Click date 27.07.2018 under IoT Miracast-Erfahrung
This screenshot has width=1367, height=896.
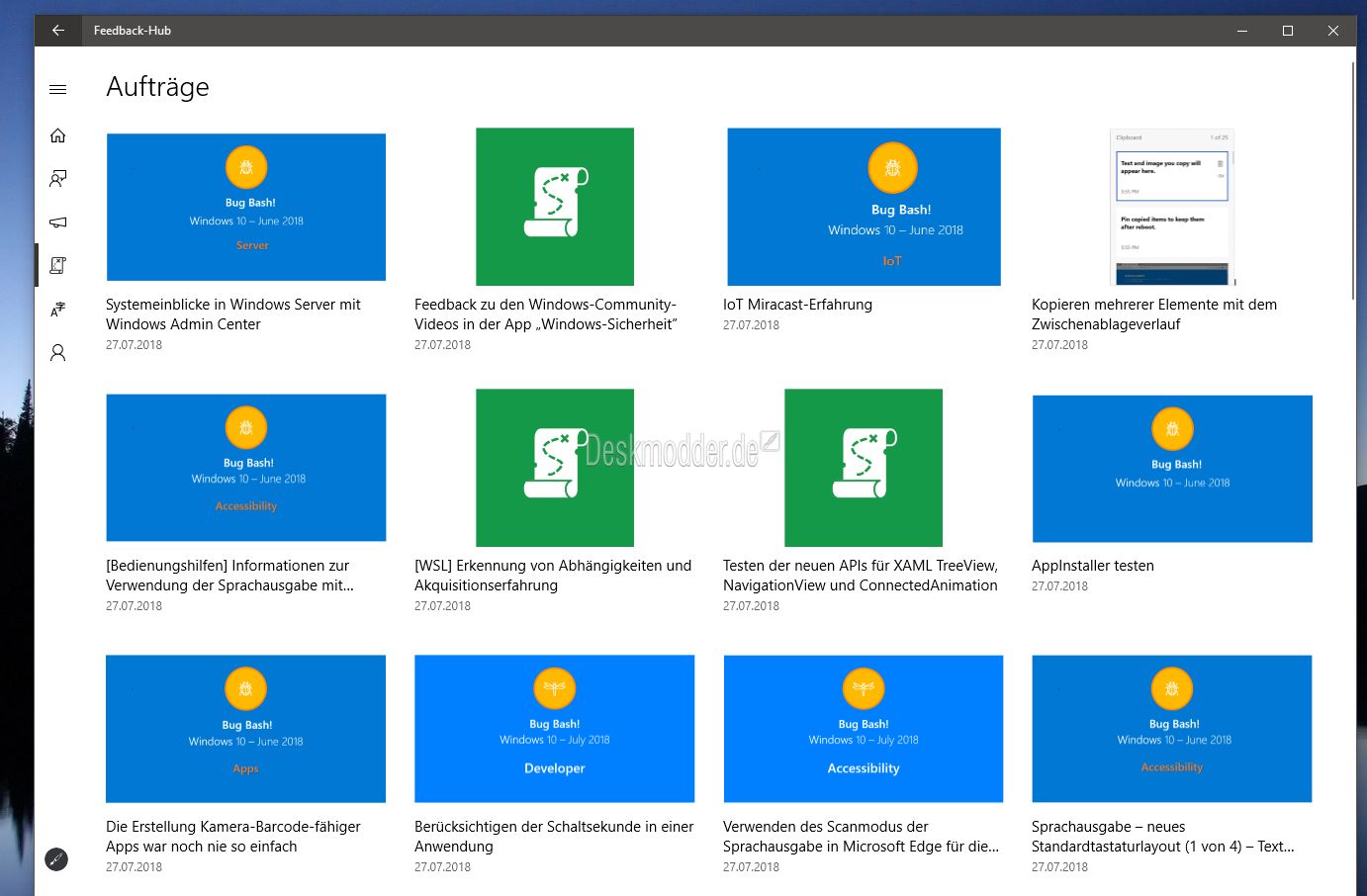click(x=751, y=325)
